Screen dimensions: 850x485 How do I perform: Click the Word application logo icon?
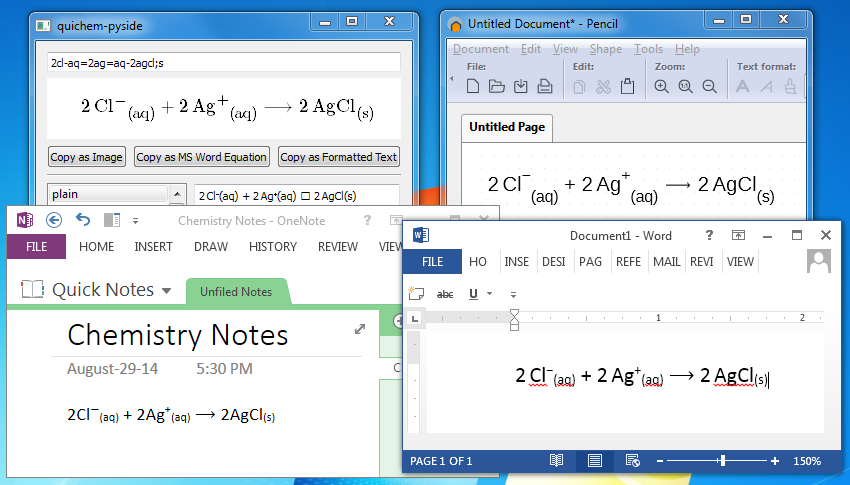click(421, 235)
